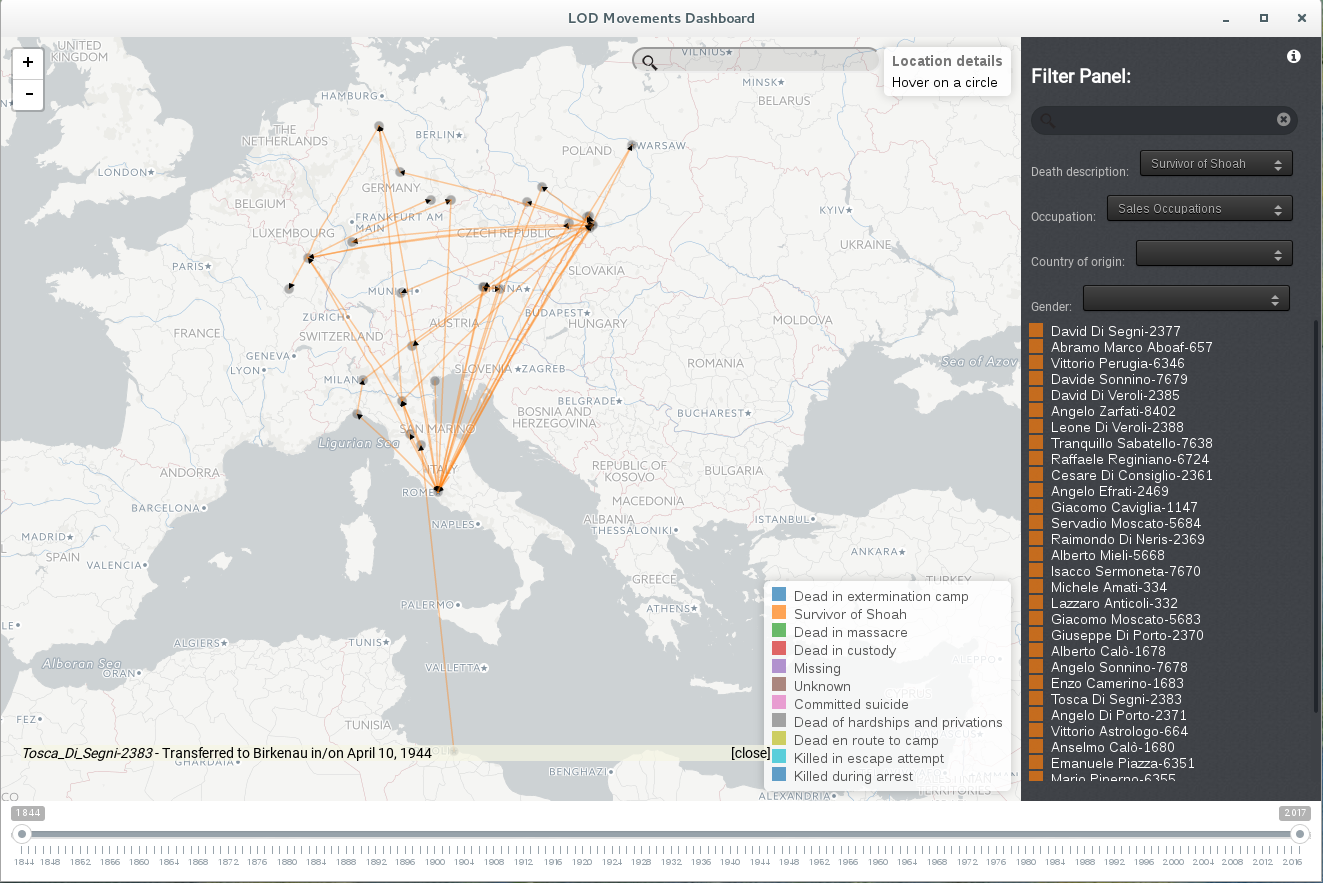Click the Rome location circle on map

coord(438,490)
